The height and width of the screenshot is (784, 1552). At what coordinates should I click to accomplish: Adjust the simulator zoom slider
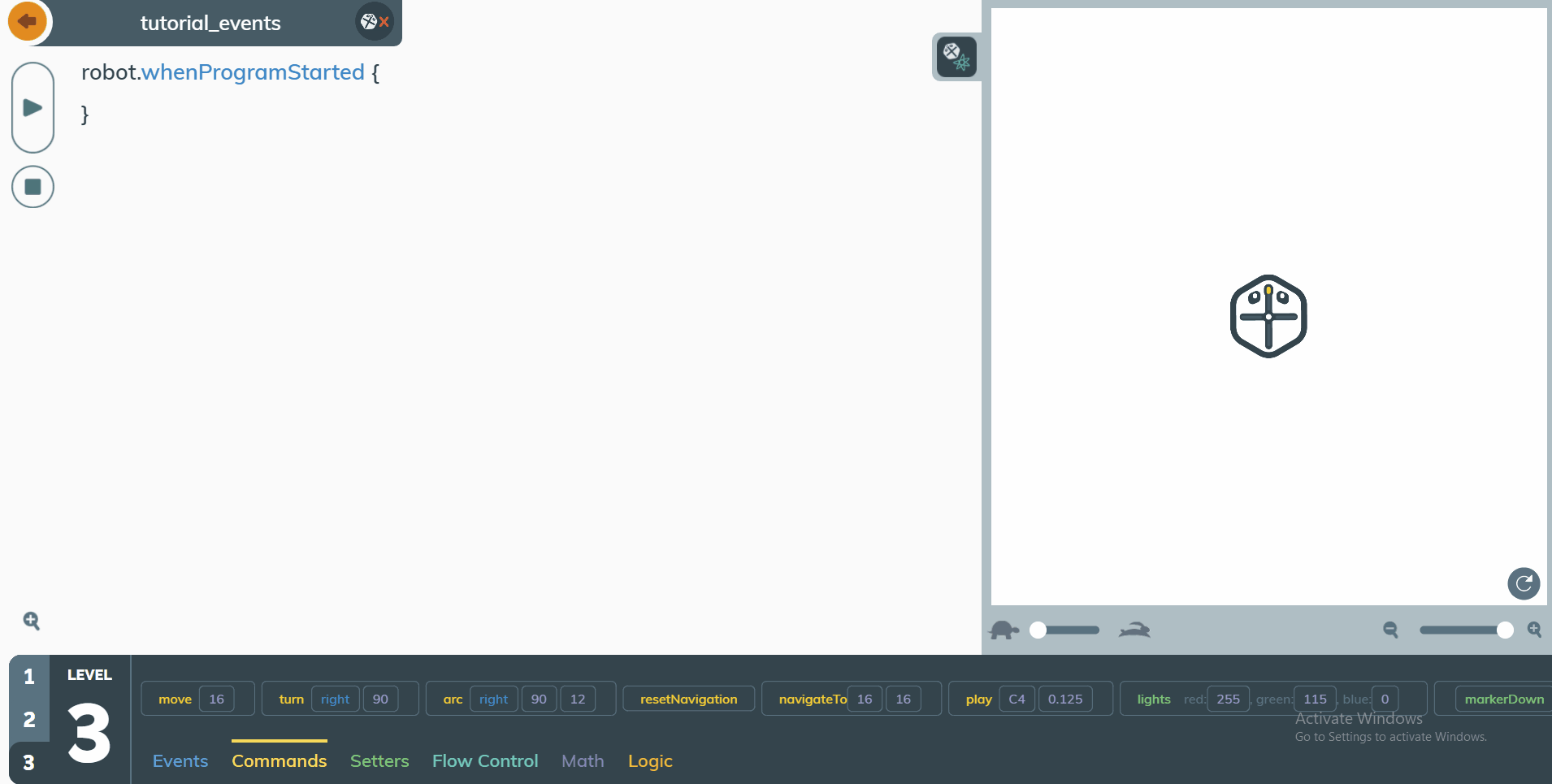pyautogui.click(x=1467, y=630)
